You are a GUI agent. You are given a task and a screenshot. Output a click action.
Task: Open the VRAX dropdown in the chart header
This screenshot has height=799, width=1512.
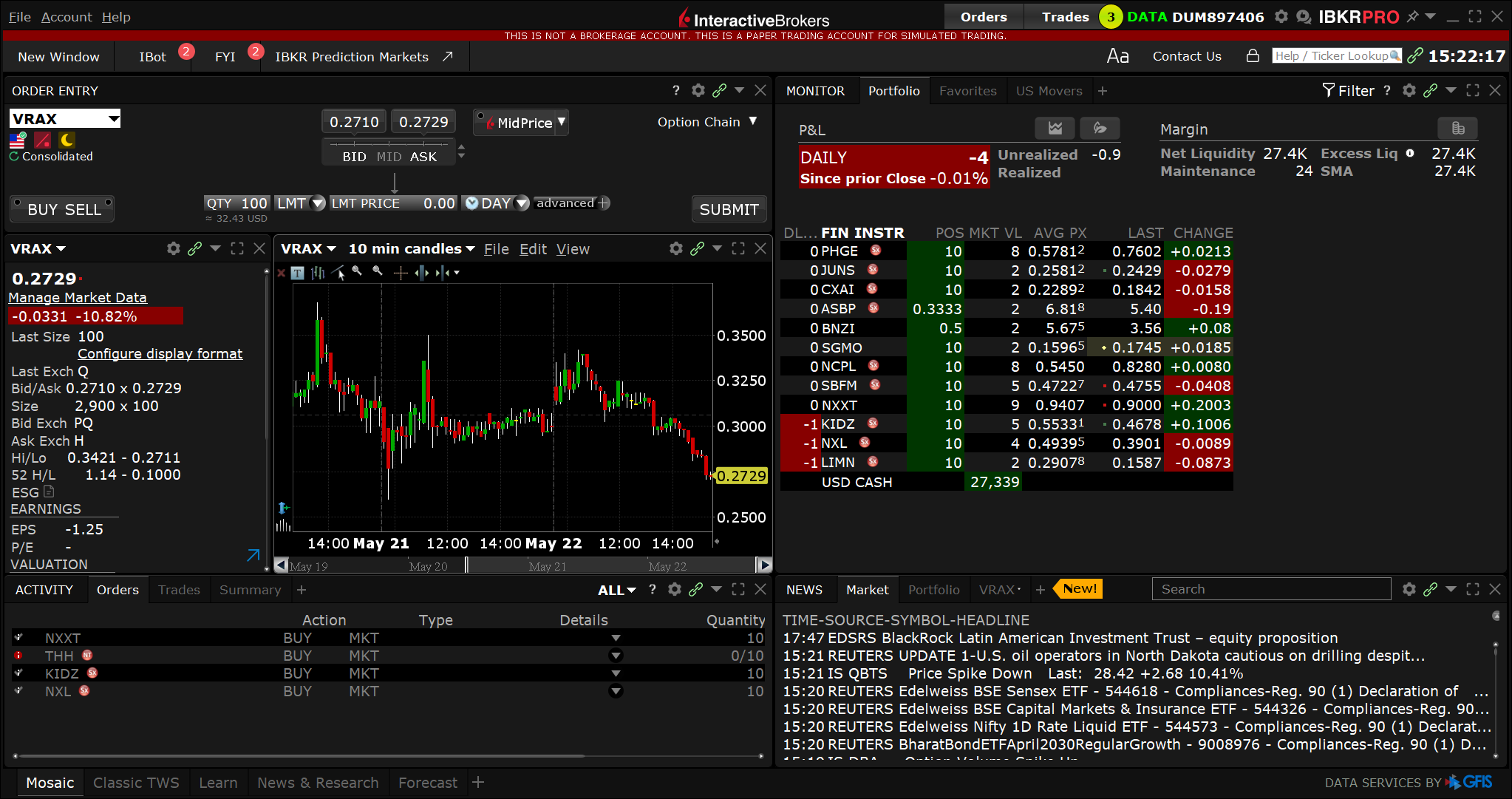point(308,249)
